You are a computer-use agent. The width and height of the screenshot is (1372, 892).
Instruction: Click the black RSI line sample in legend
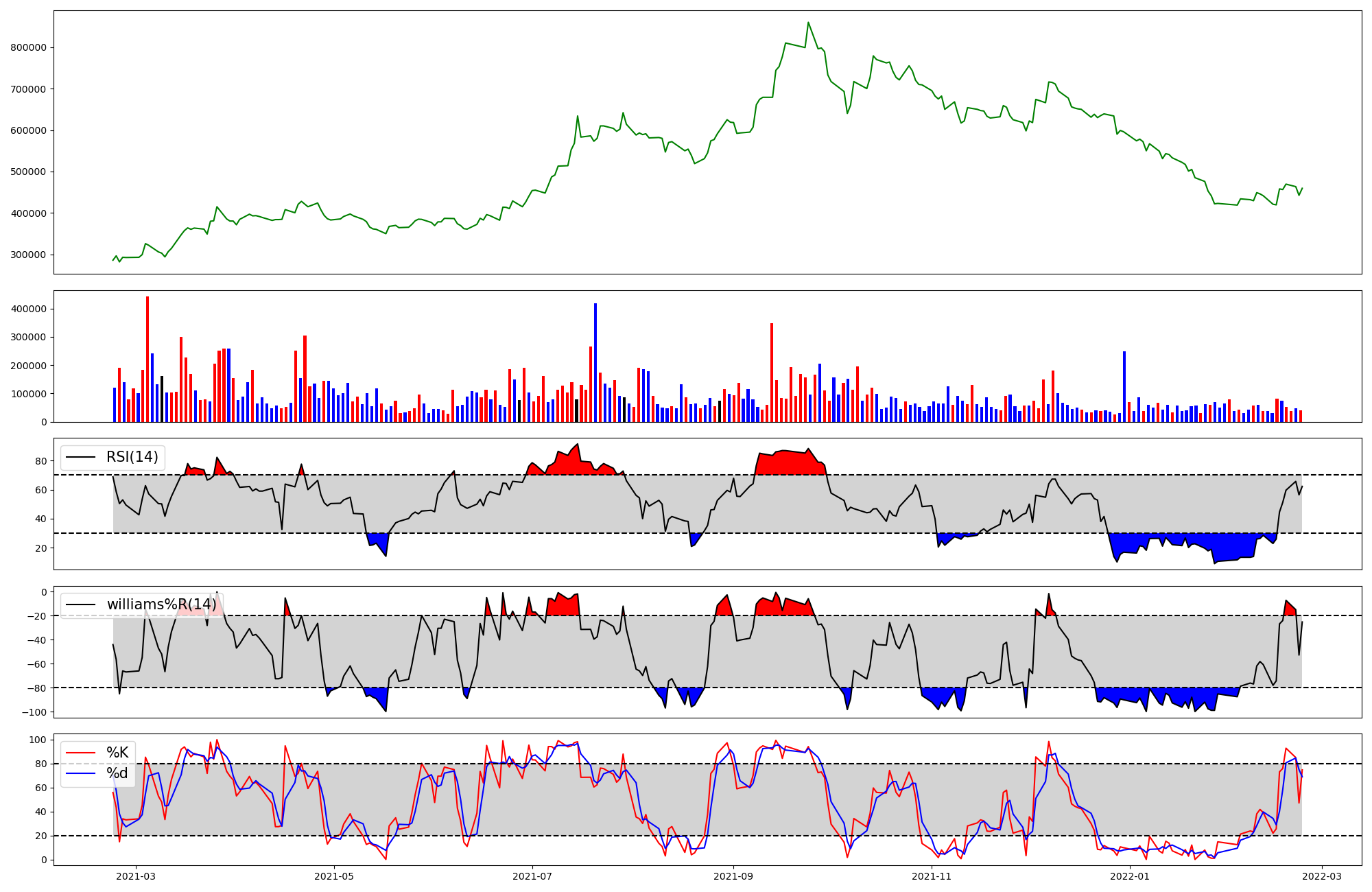[80, 457]
